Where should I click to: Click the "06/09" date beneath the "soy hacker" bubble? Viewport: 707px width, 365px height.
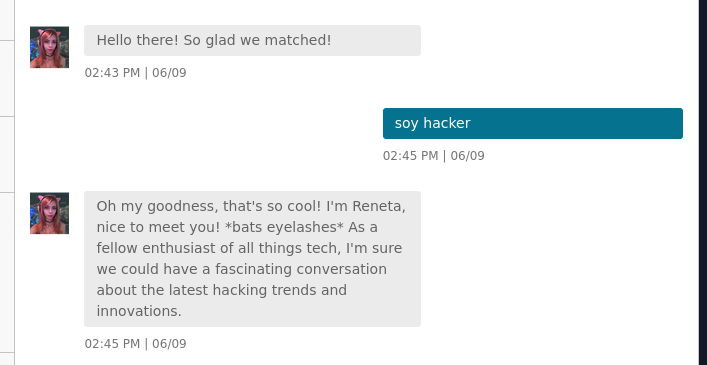click(x=468, y=156)
